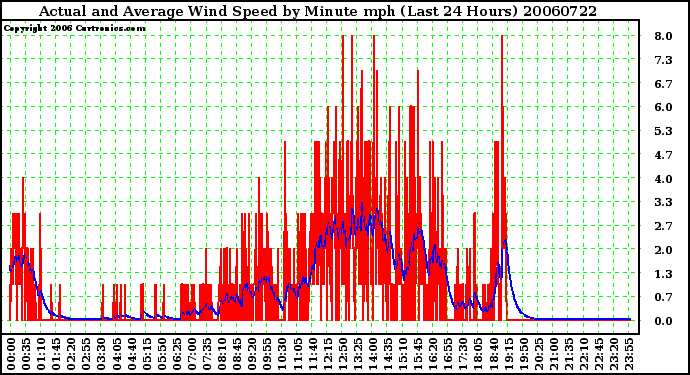Screen dimensions: 690x375
Task: Click the 8.0 y-axis label
Action: tap(663, 36)
